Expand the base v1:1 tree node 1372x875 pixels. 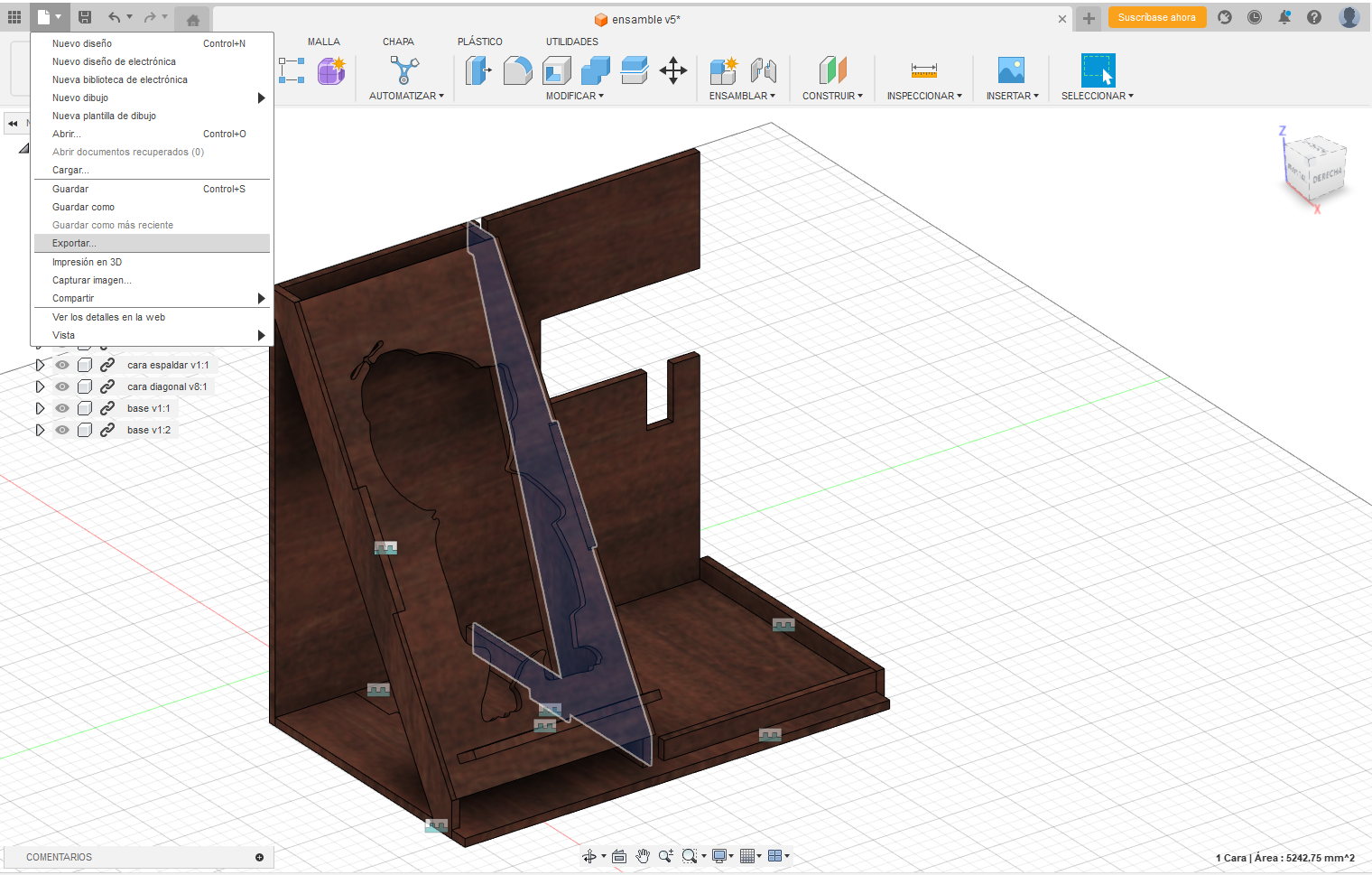[40, 408]
